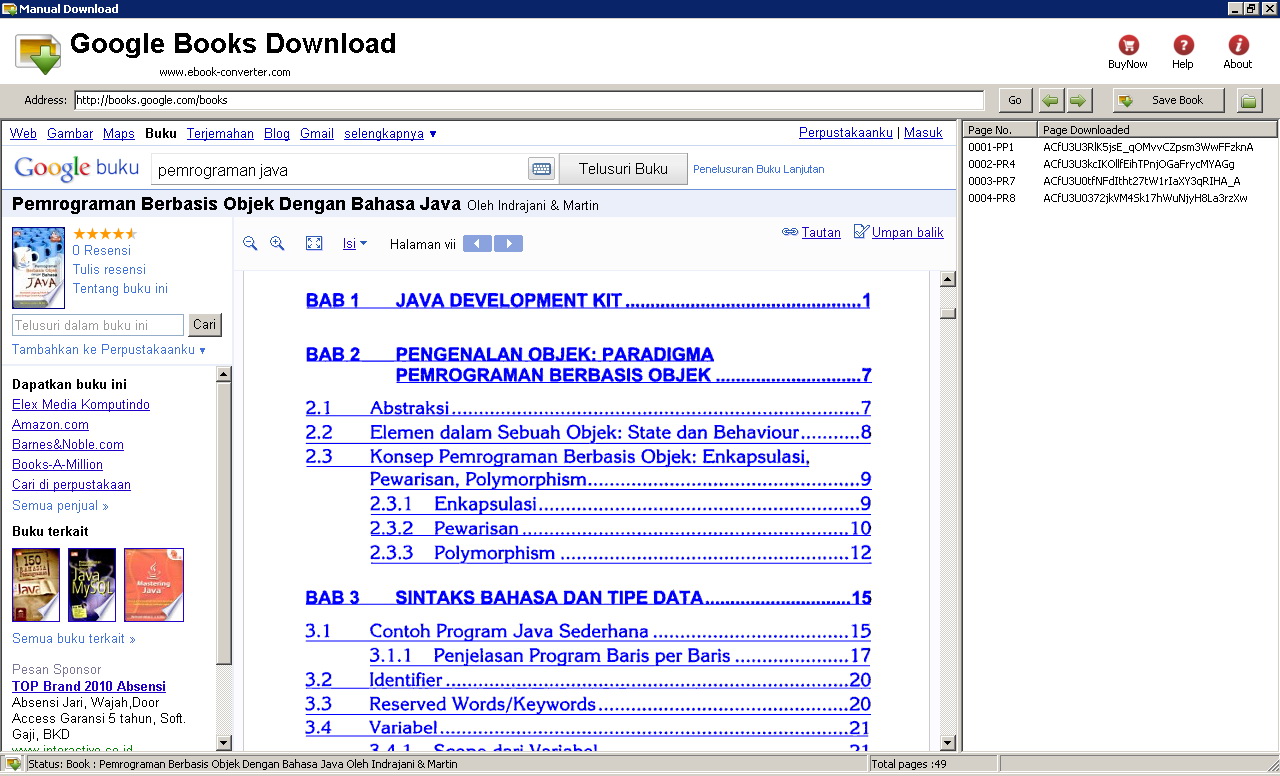This screenshot has width=1280, height=776.
Task: Click the Google Books search box
Action: (339, 170)
